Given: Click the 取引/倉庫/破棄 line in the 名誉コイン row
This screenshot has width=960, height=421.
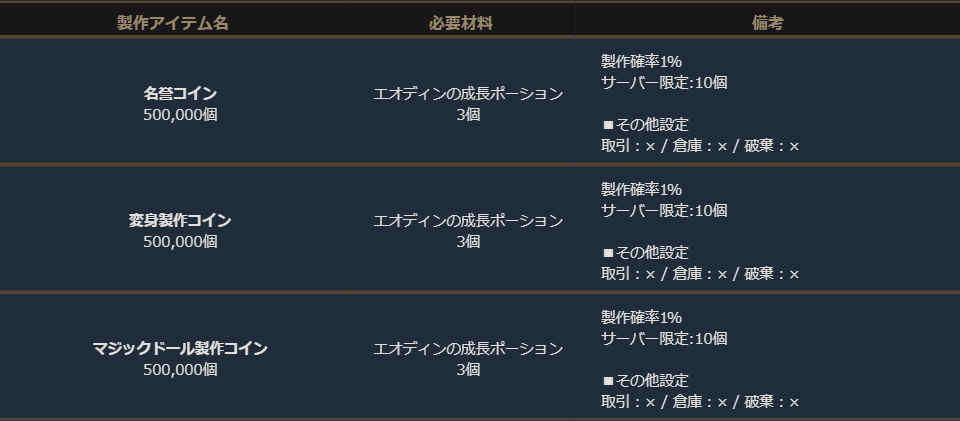Looking at the screenshot, I should tap(700, 146).
